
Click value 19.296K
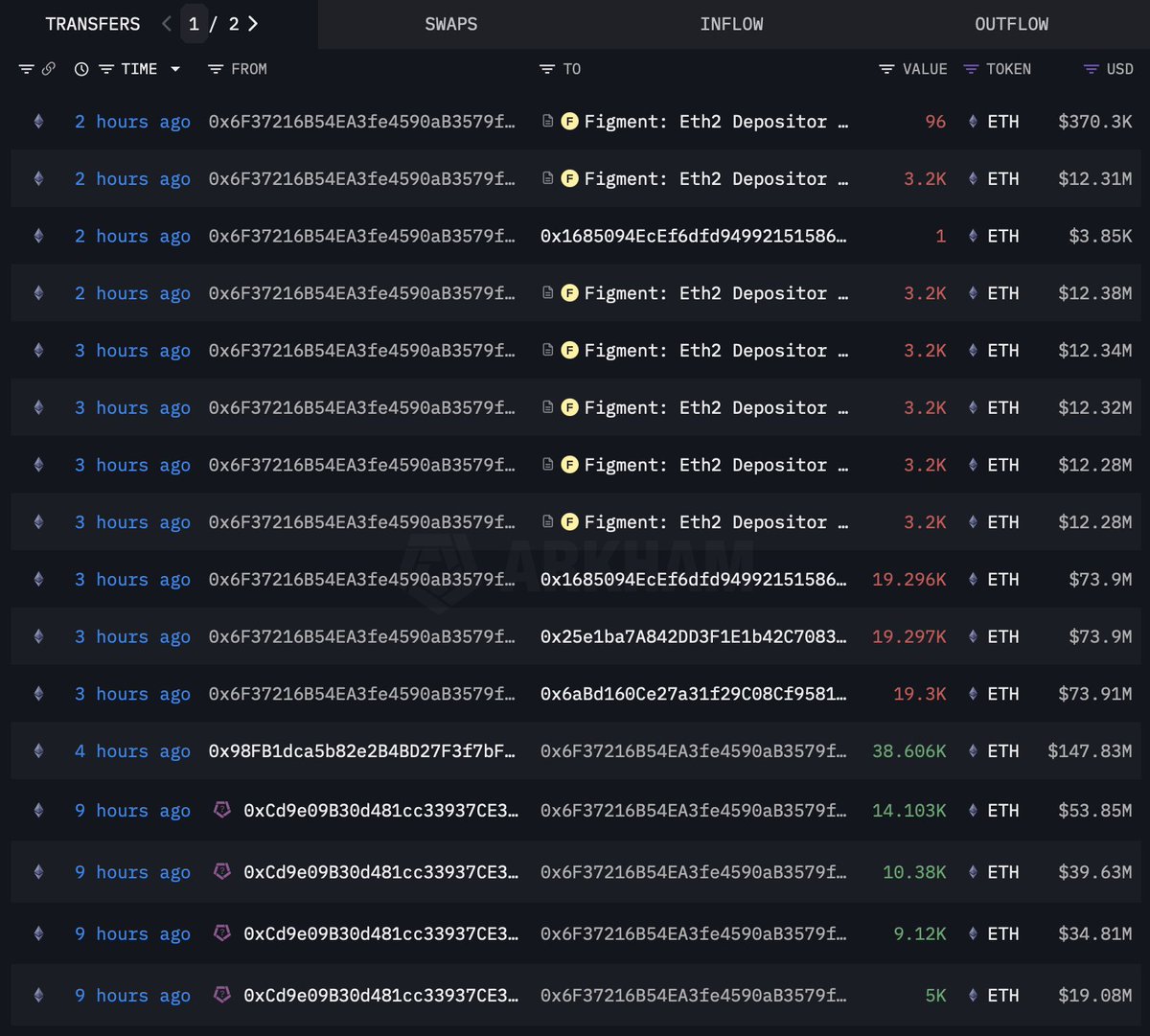pos(908,580)
